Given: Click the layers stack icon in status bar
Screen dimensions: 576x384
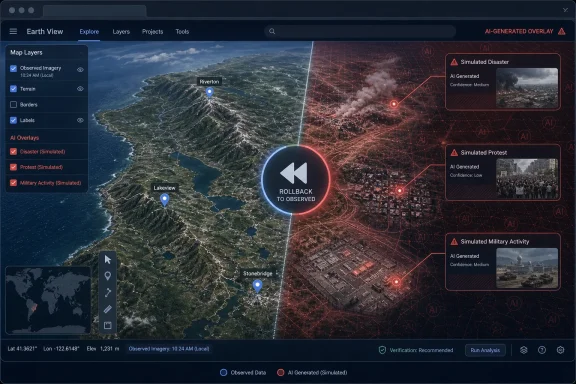Looking at the screenshot, I should tap(524, 350).
